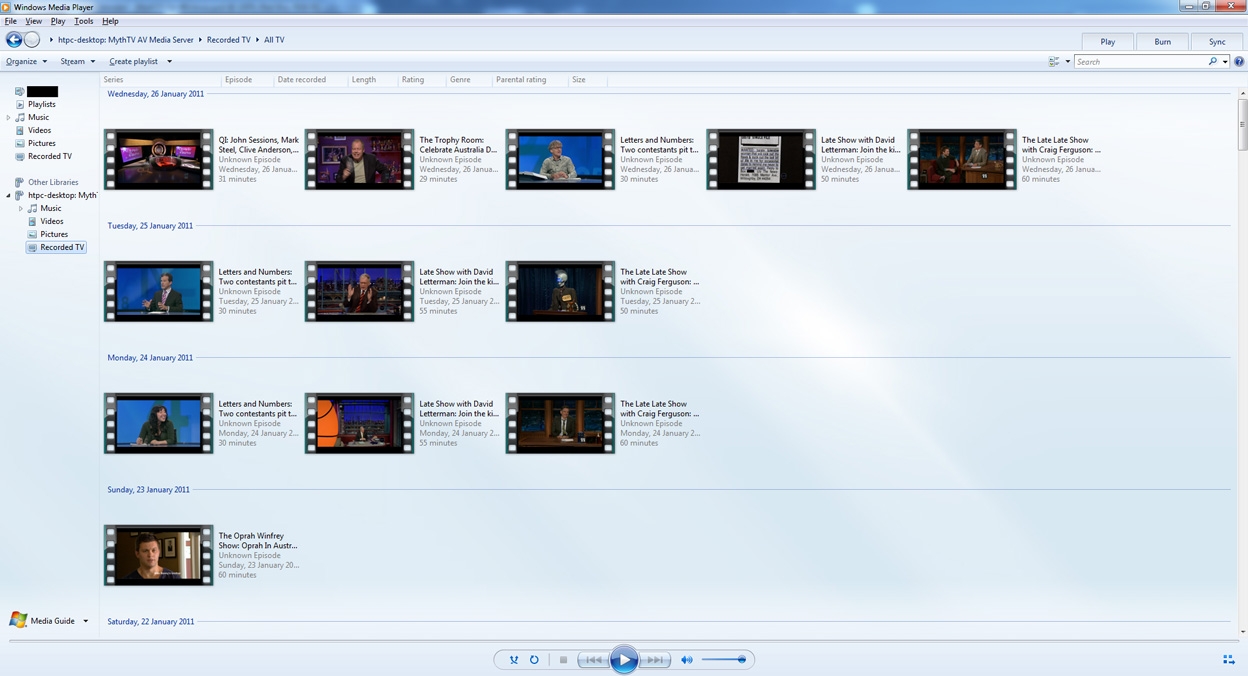
Task: Open the Tools menu
Action: coord(84,21)
